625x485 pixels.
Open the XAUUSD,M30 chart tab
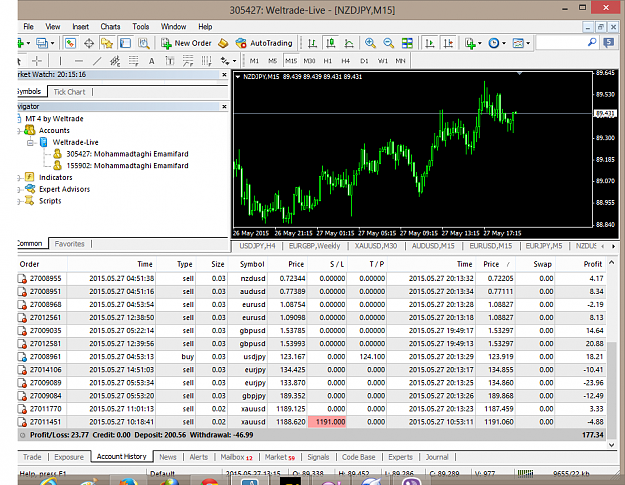coord(376,246)
